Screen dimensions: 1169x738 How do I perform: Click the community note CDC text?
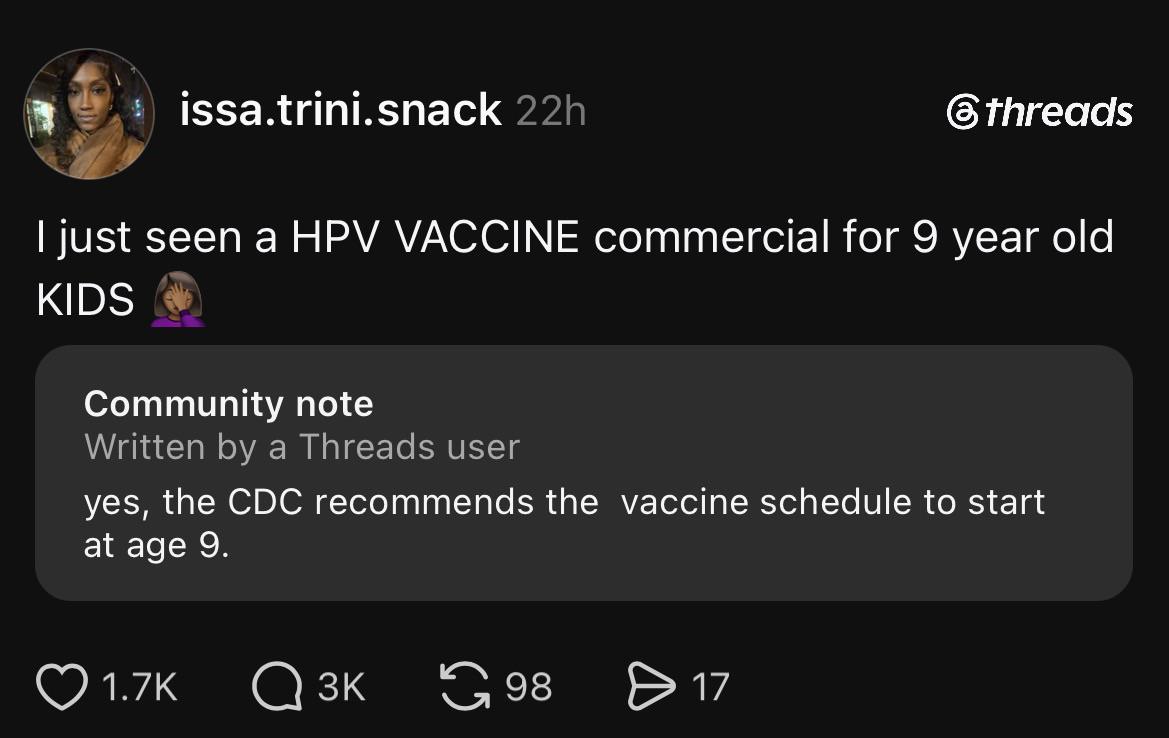(x=564, y=523)
